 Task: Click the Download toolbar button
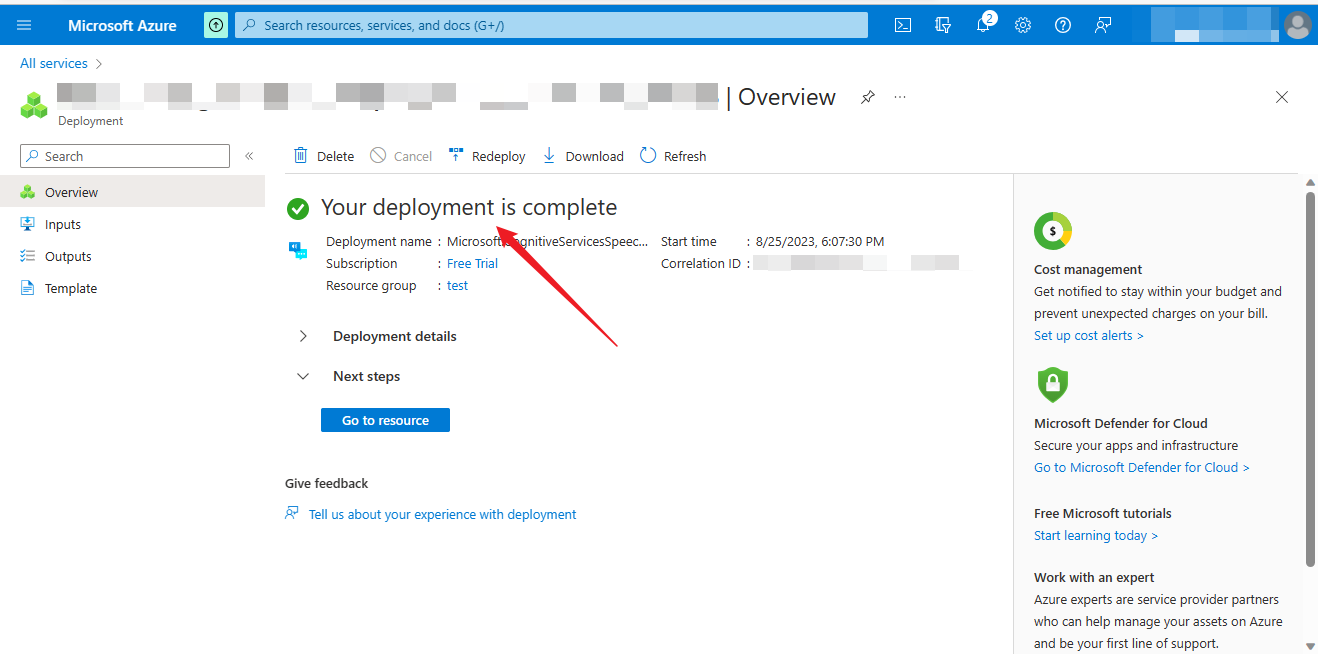click(x=582, y=156)
